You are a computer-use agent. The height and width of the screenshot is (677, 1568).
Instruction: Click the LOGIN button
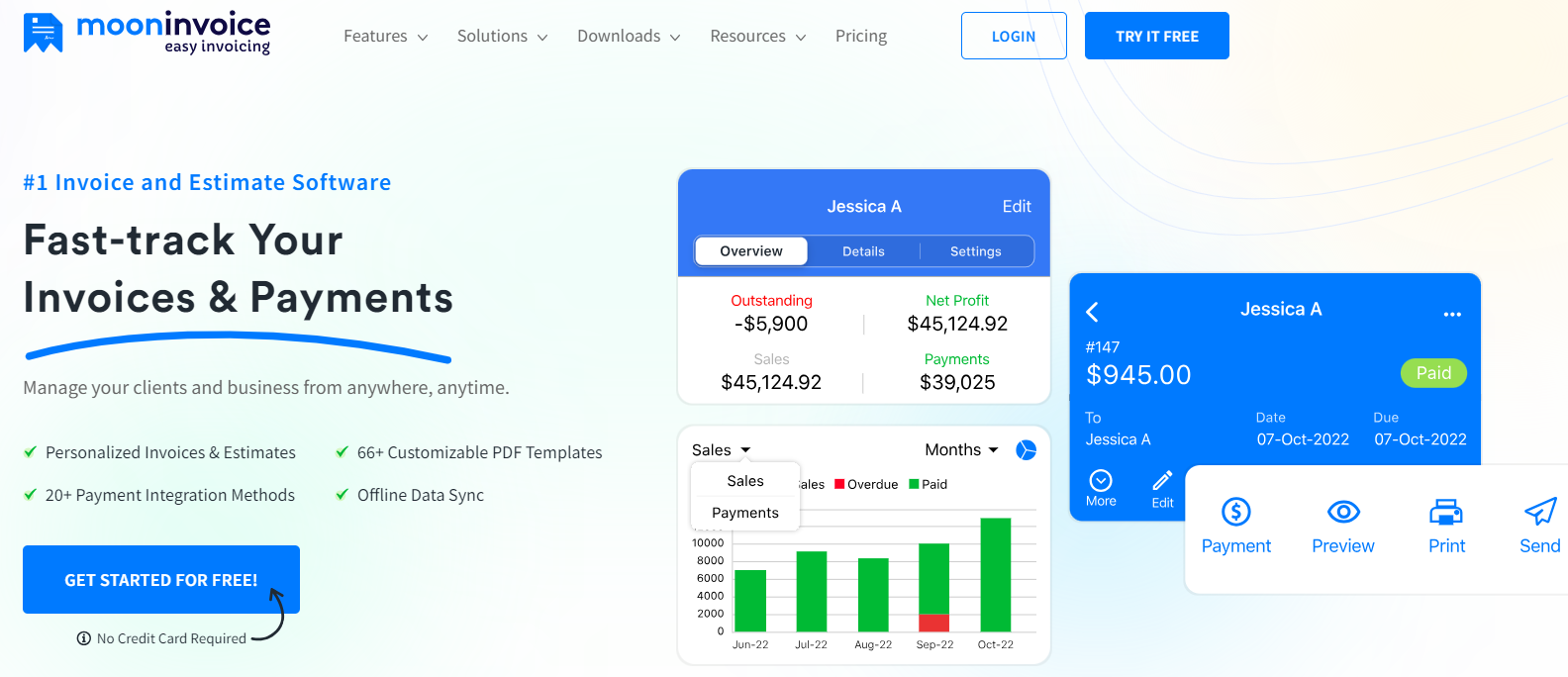[1014, 36]
